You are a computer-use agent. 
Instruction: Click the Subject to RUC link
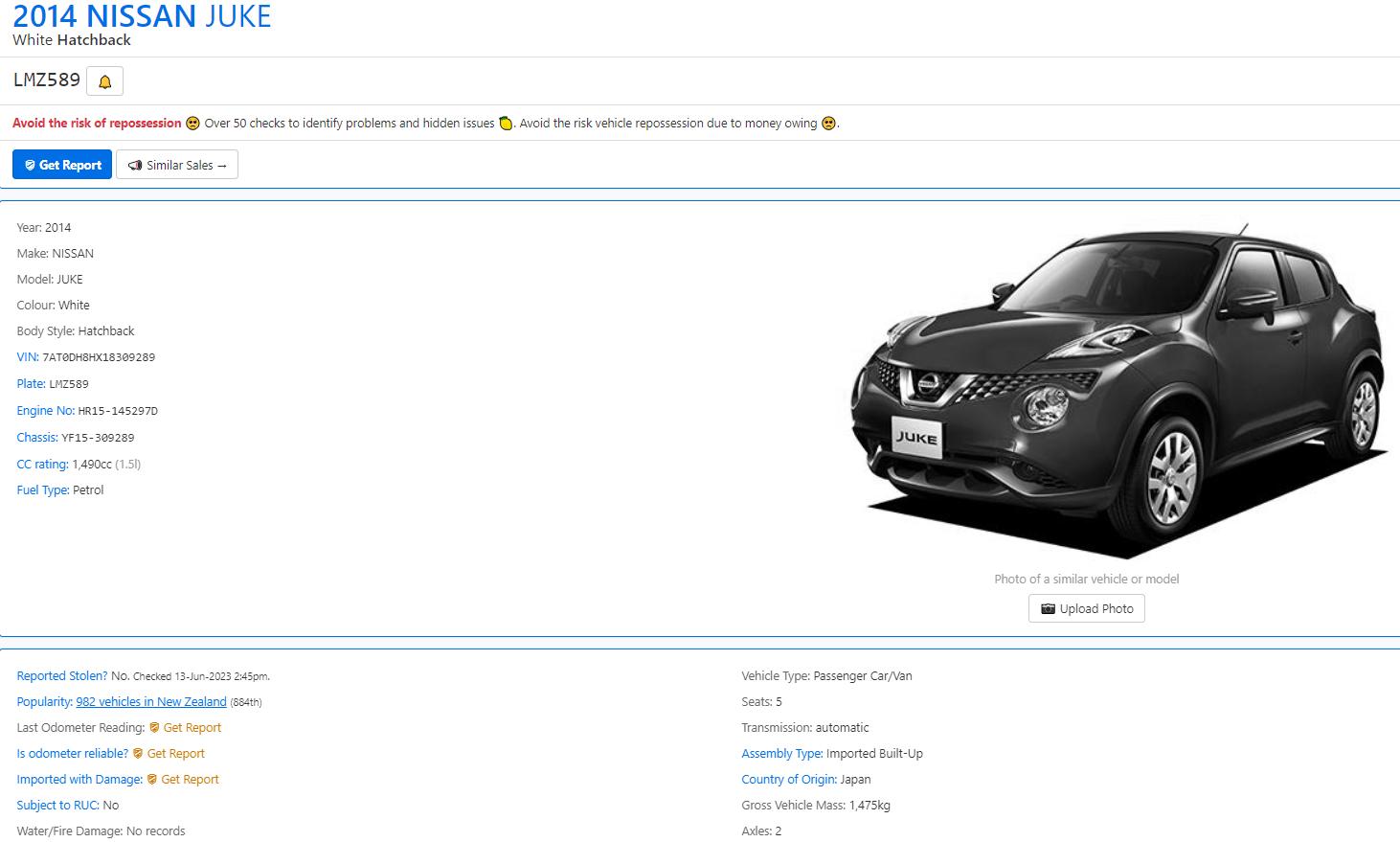coord(57,806)
